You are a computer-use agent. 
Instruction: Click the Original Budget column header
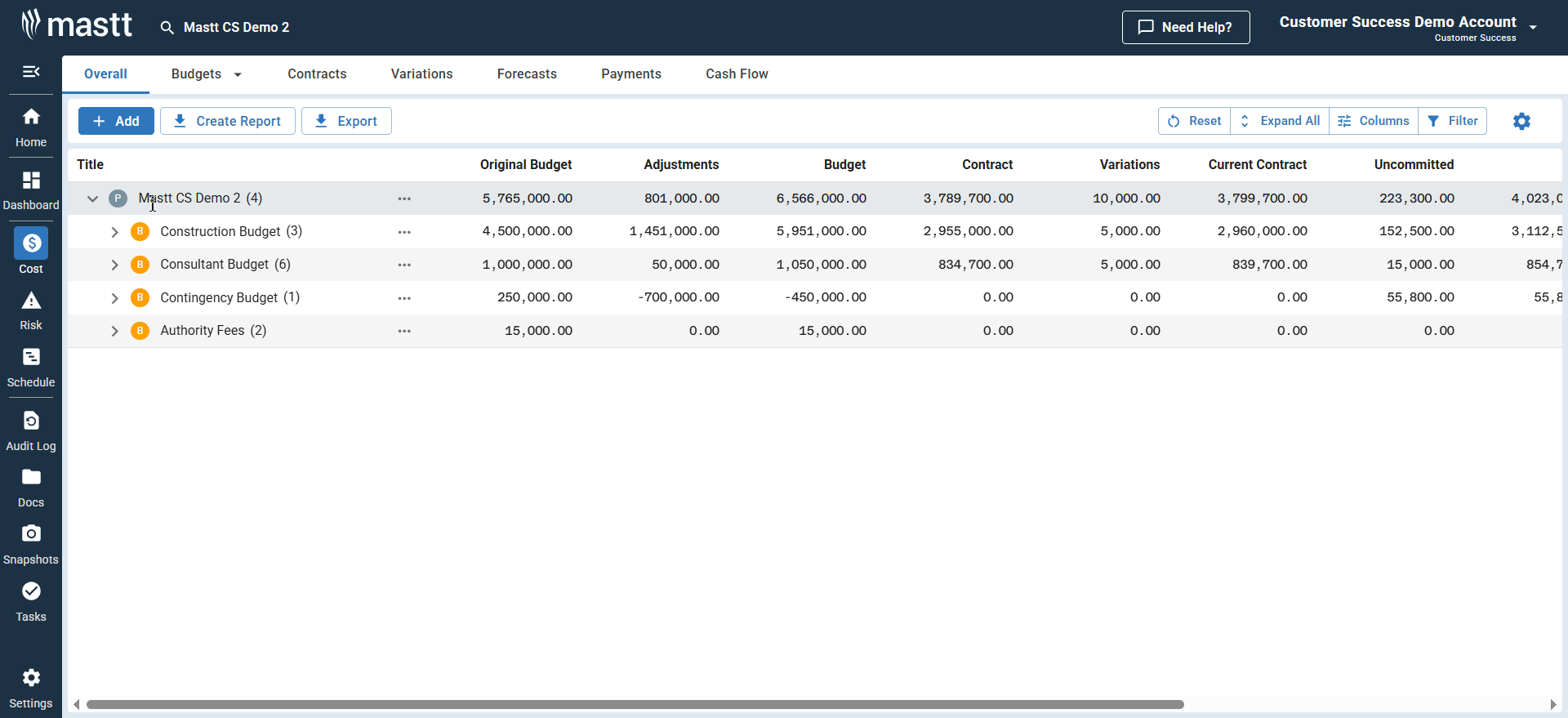pos(526,165)
